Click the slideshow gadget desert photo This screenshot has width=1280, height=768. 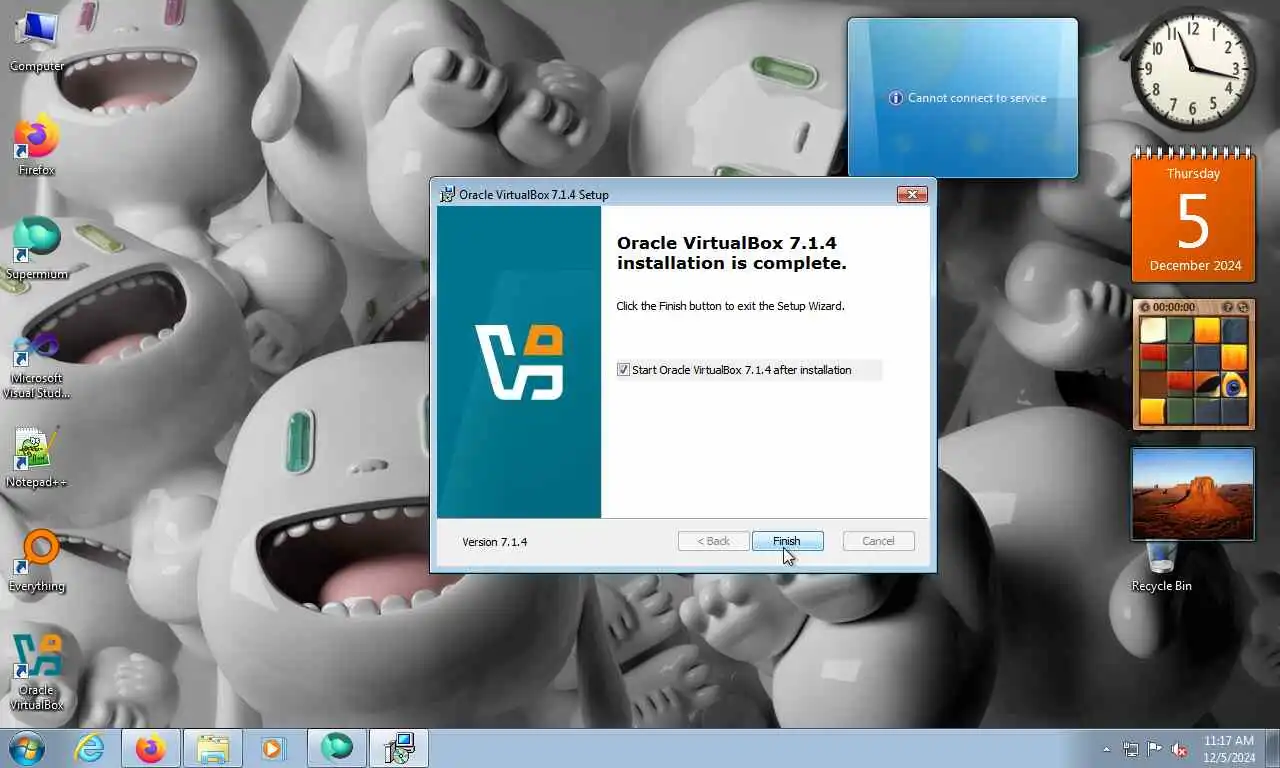tap(1192, 493)
